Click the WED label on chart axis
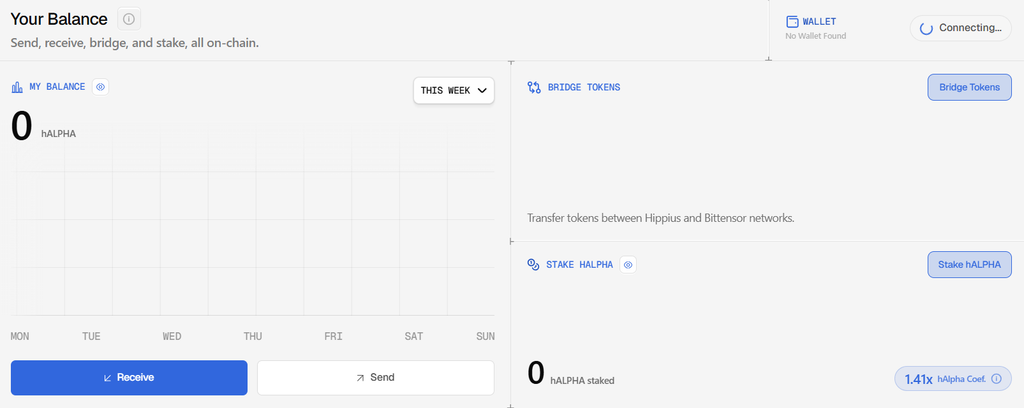1024x408 pixels. [172, 337]
